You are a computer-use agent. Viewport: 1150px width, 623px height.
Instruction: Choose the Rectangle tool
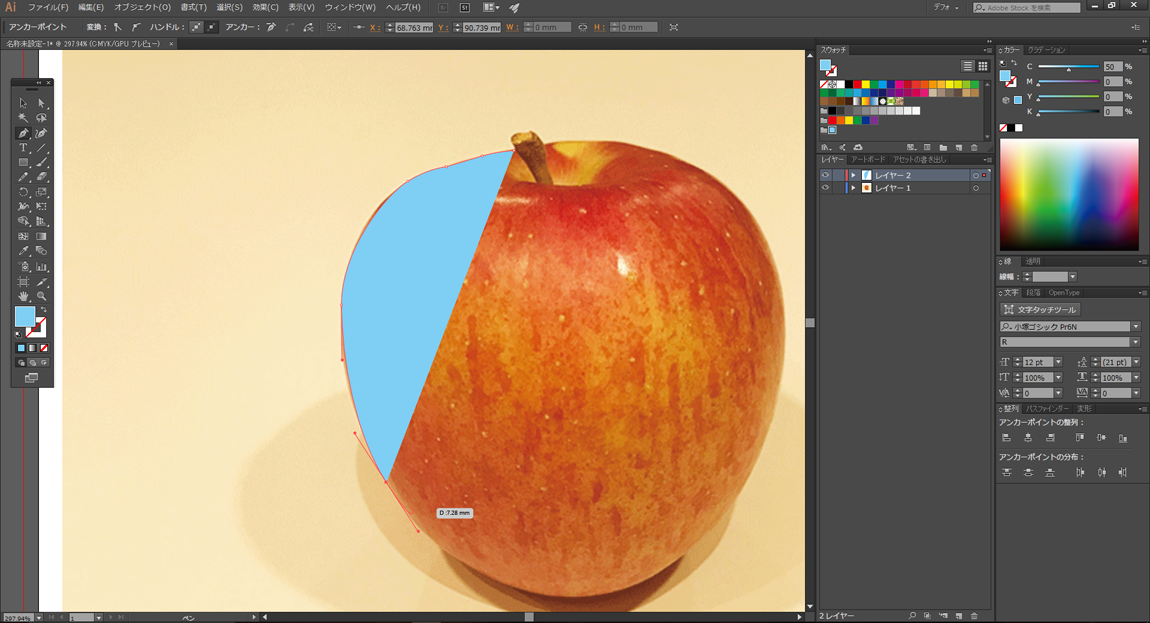point(23,162)
